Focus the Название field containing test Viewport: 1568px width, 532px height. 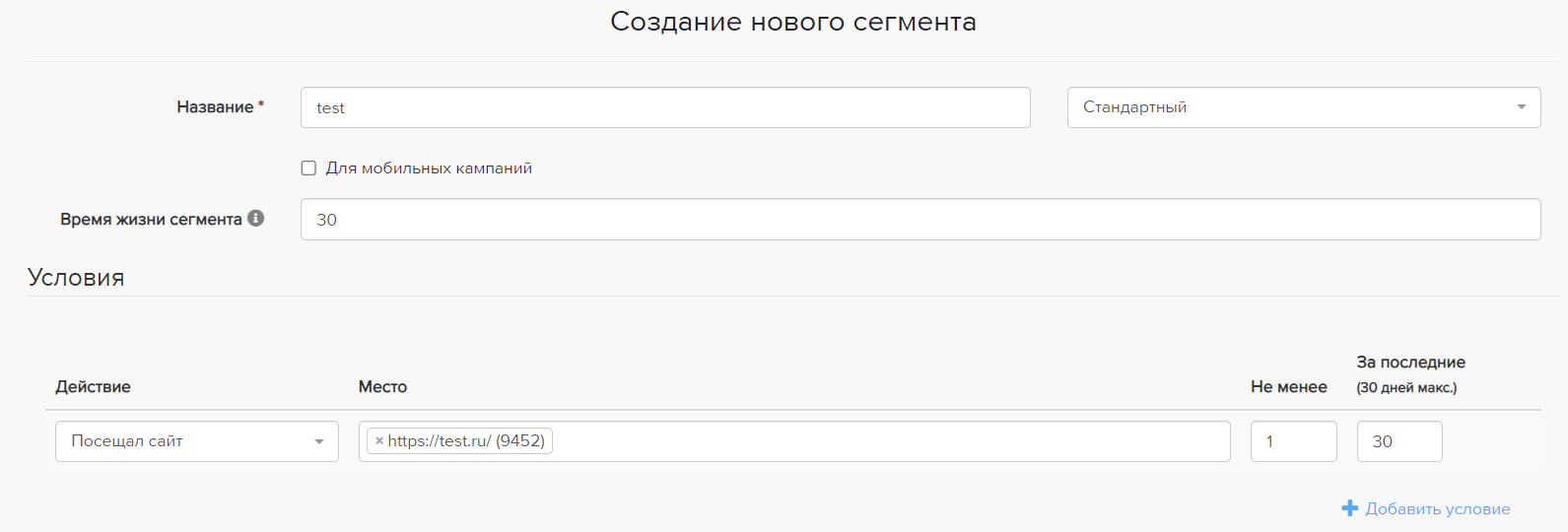tap(665, 107)
